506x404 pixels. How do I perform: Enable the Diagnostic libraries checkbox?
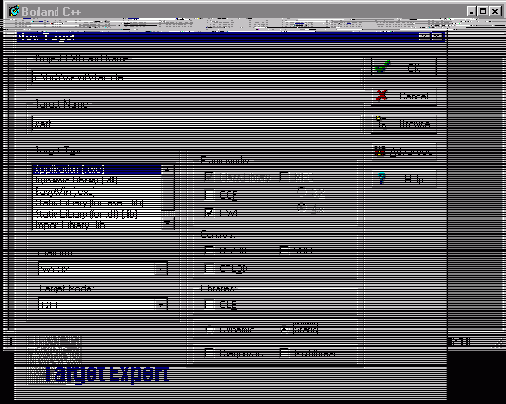click(209, 353)
